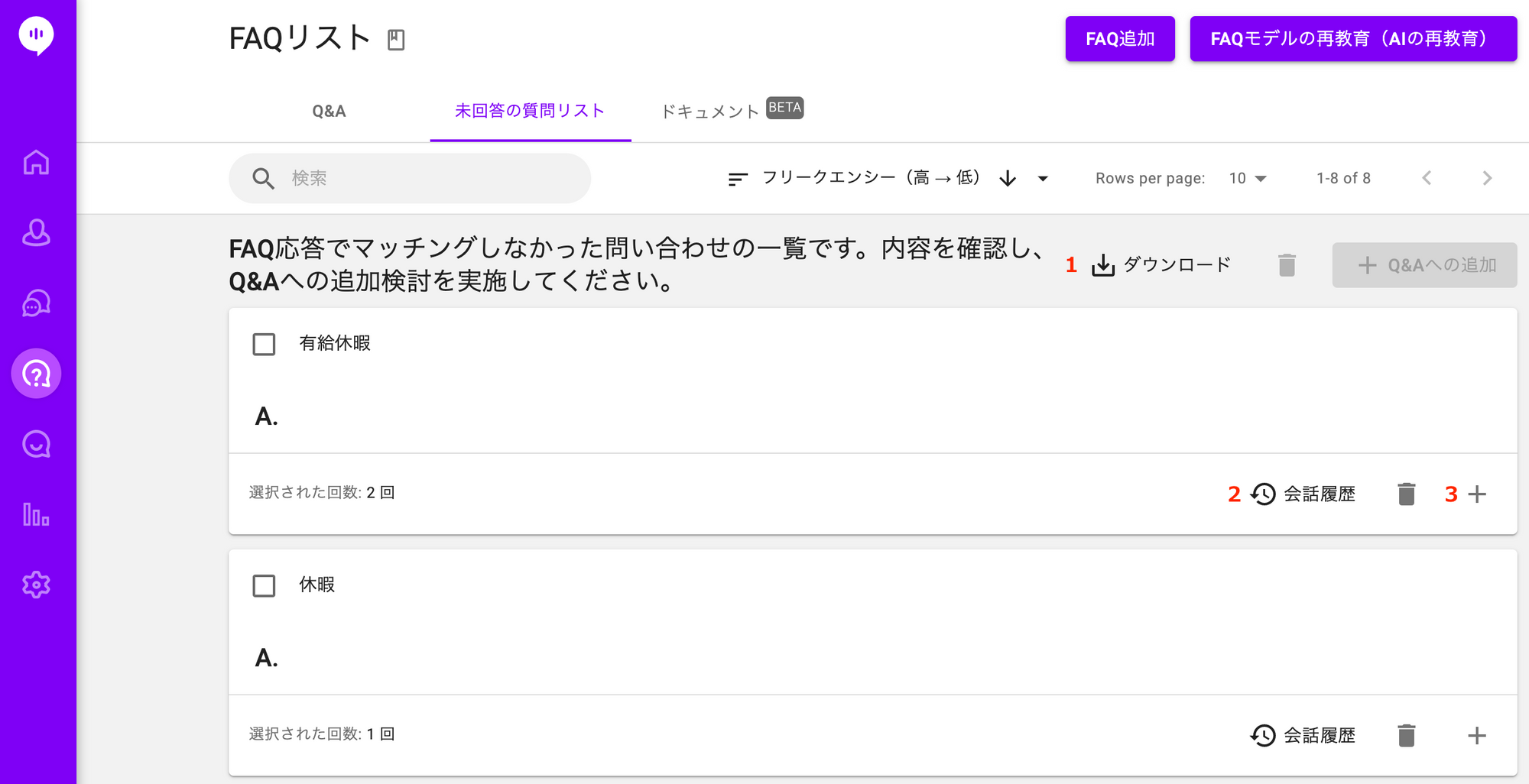Go to previous page chevron

click(1427, 178)
